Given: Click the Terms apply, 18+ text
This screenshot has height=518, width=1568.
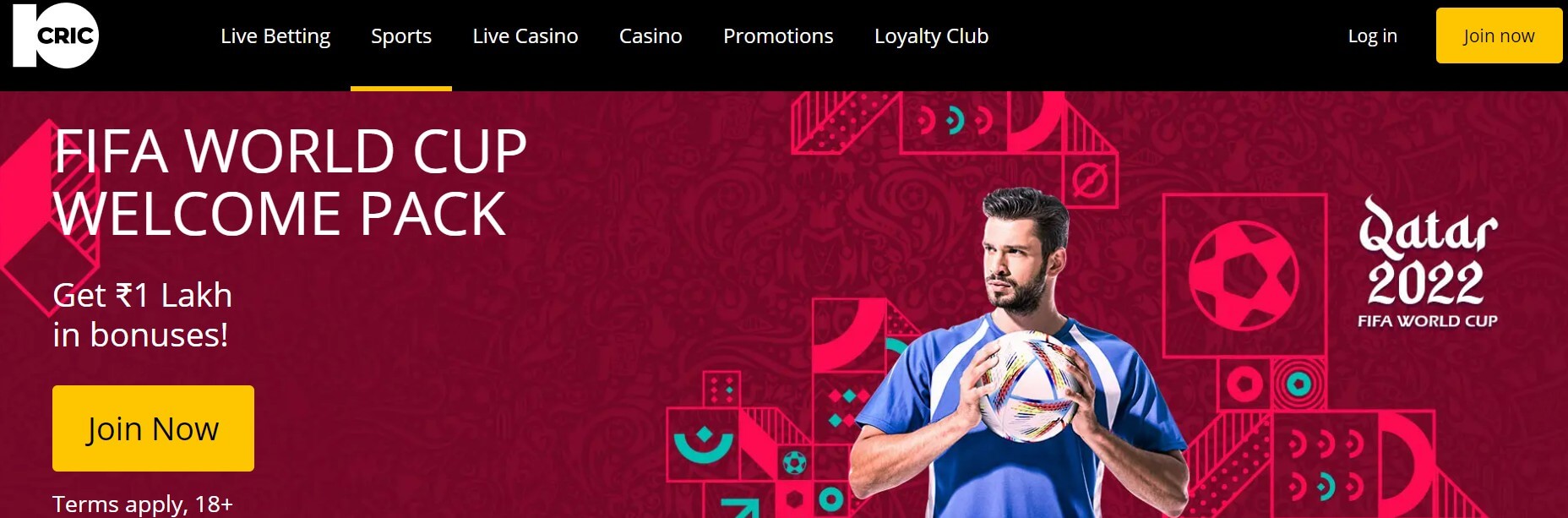Looking at the screenshot, I should [143, 504].
